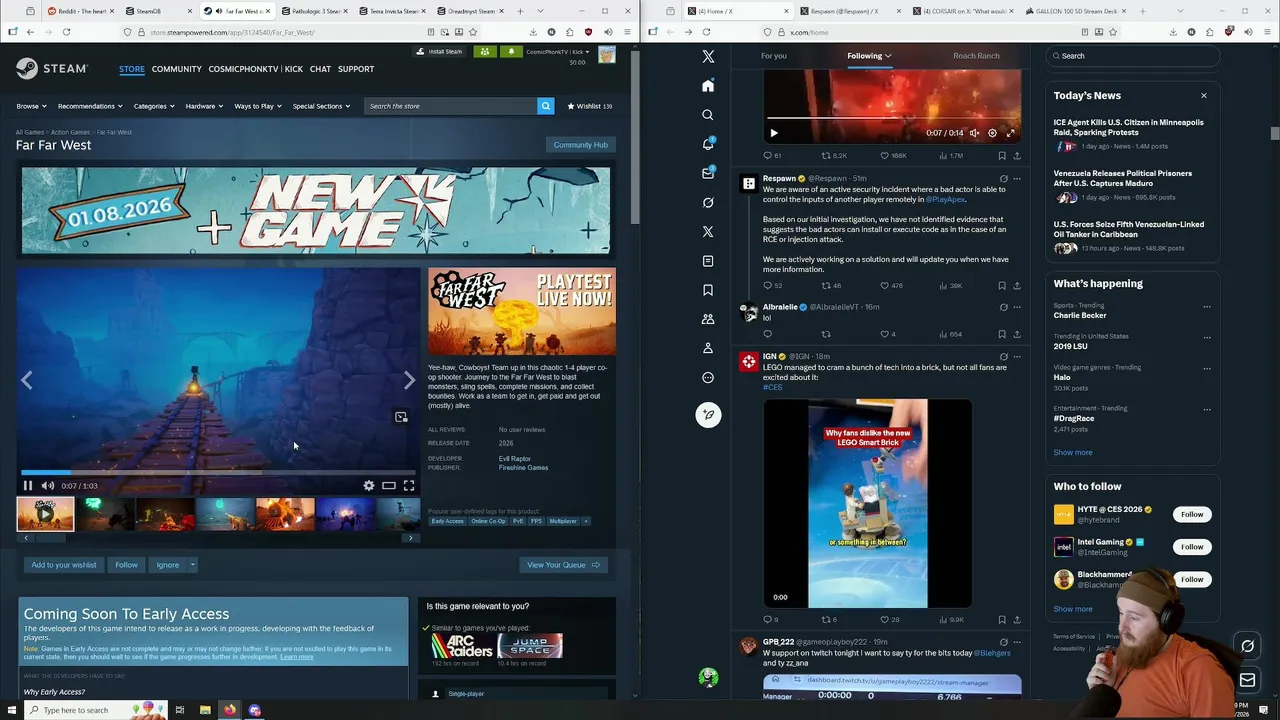Open Messages envelope in X sidebar
This screenshot has height=720, width=1280.
(708, 173)
